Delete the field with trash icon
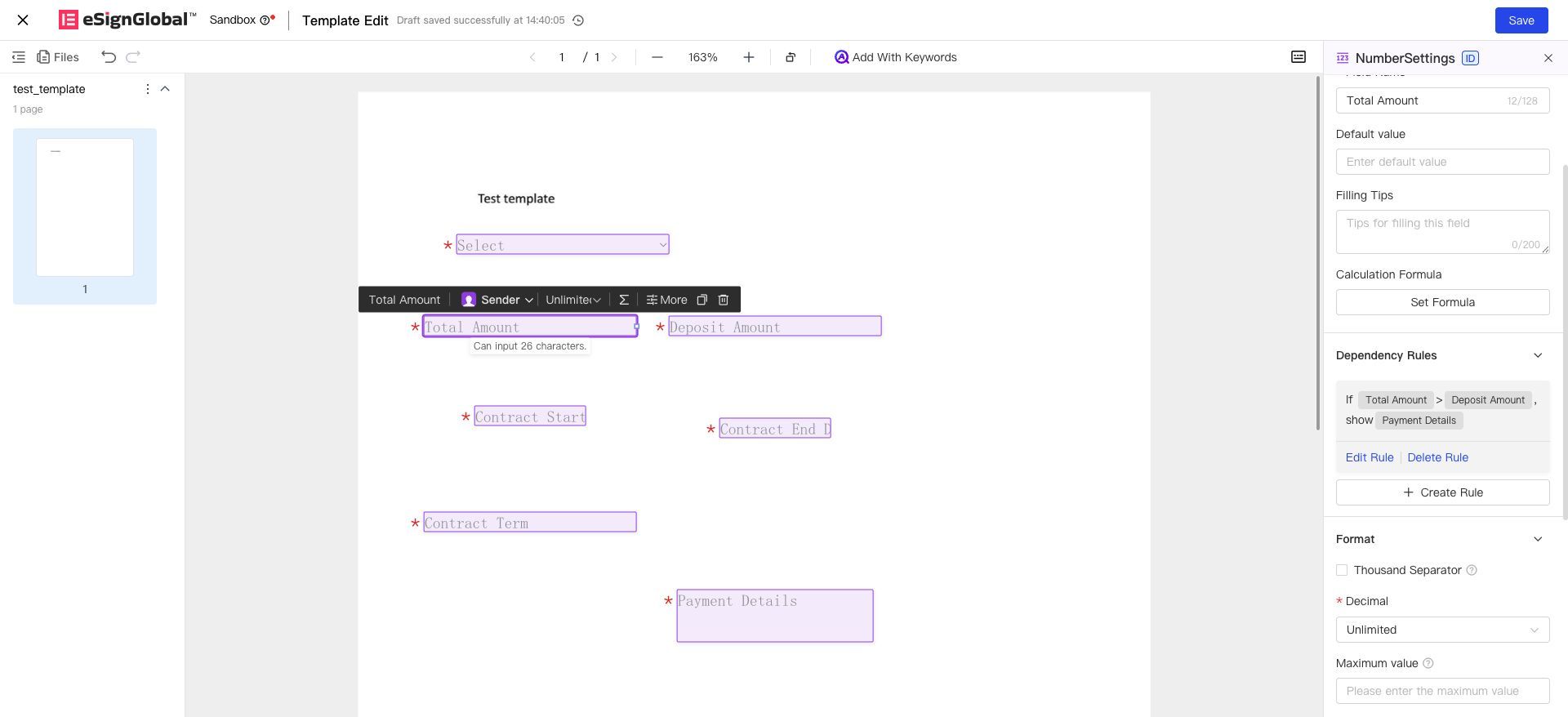The width and height of the screenshot is (1568, 717). click(723, 300)
